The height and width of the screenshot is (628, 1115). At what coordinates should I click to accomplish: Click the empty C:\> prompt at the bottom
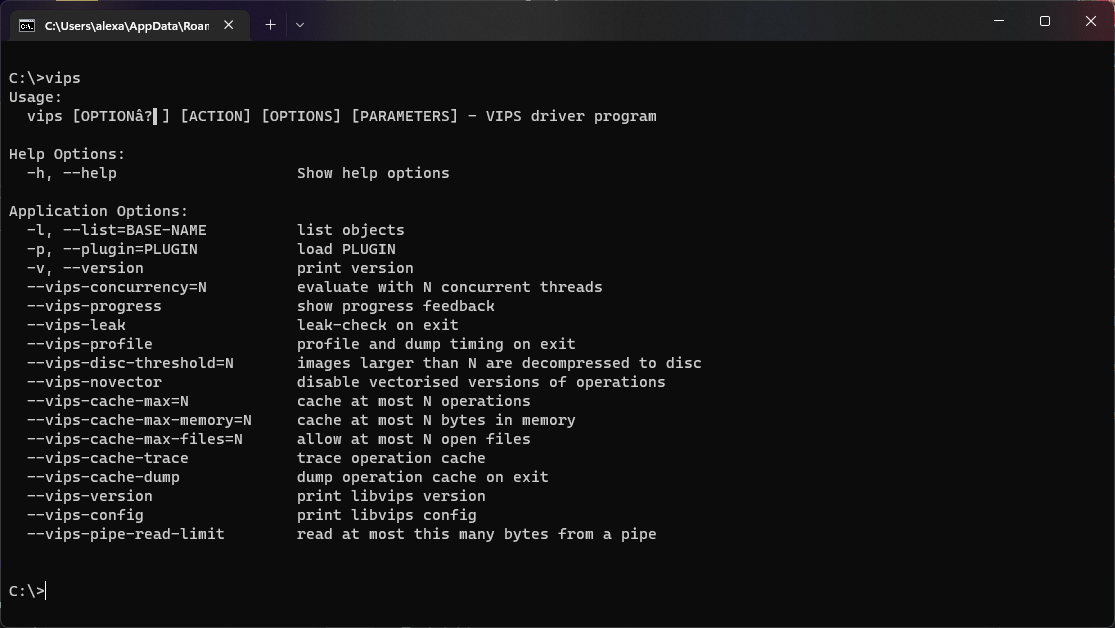click(x=27, y=591)
